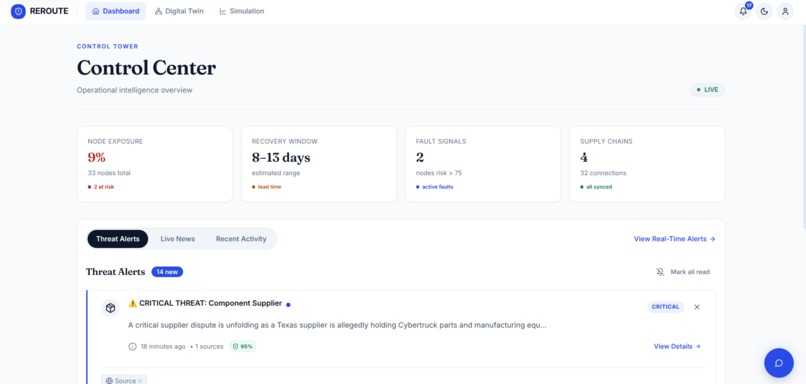
Task: Click the muted bell Mark all read icon
Action: 661,272
